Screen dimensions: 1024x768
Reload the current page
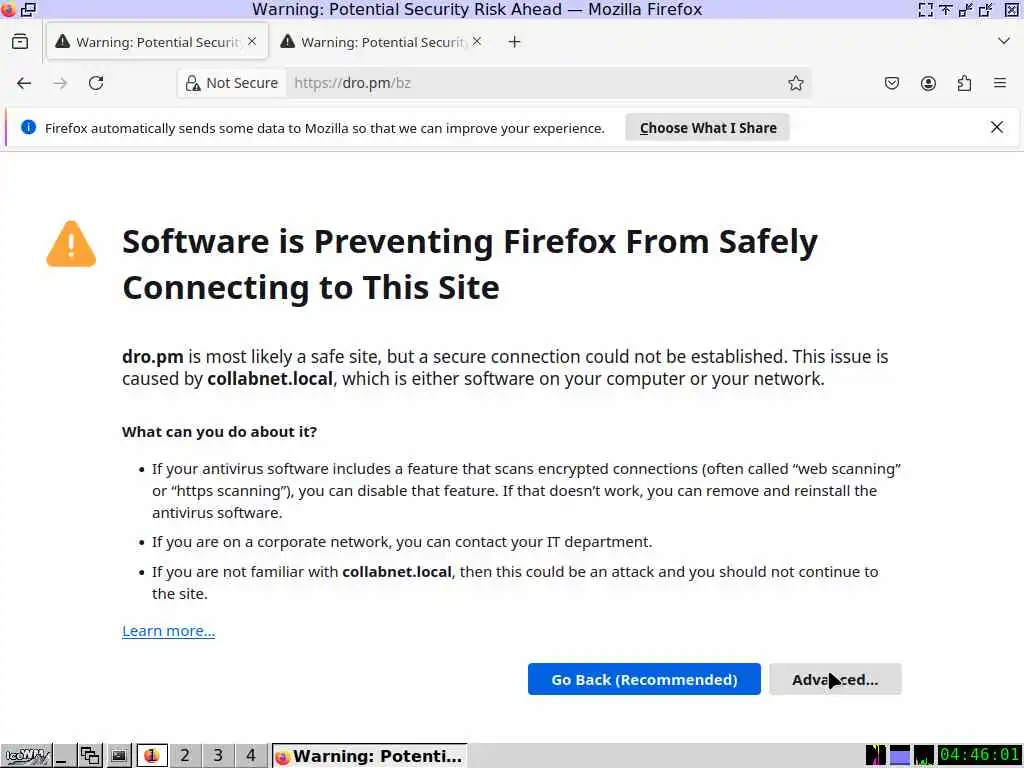point(96,83)
